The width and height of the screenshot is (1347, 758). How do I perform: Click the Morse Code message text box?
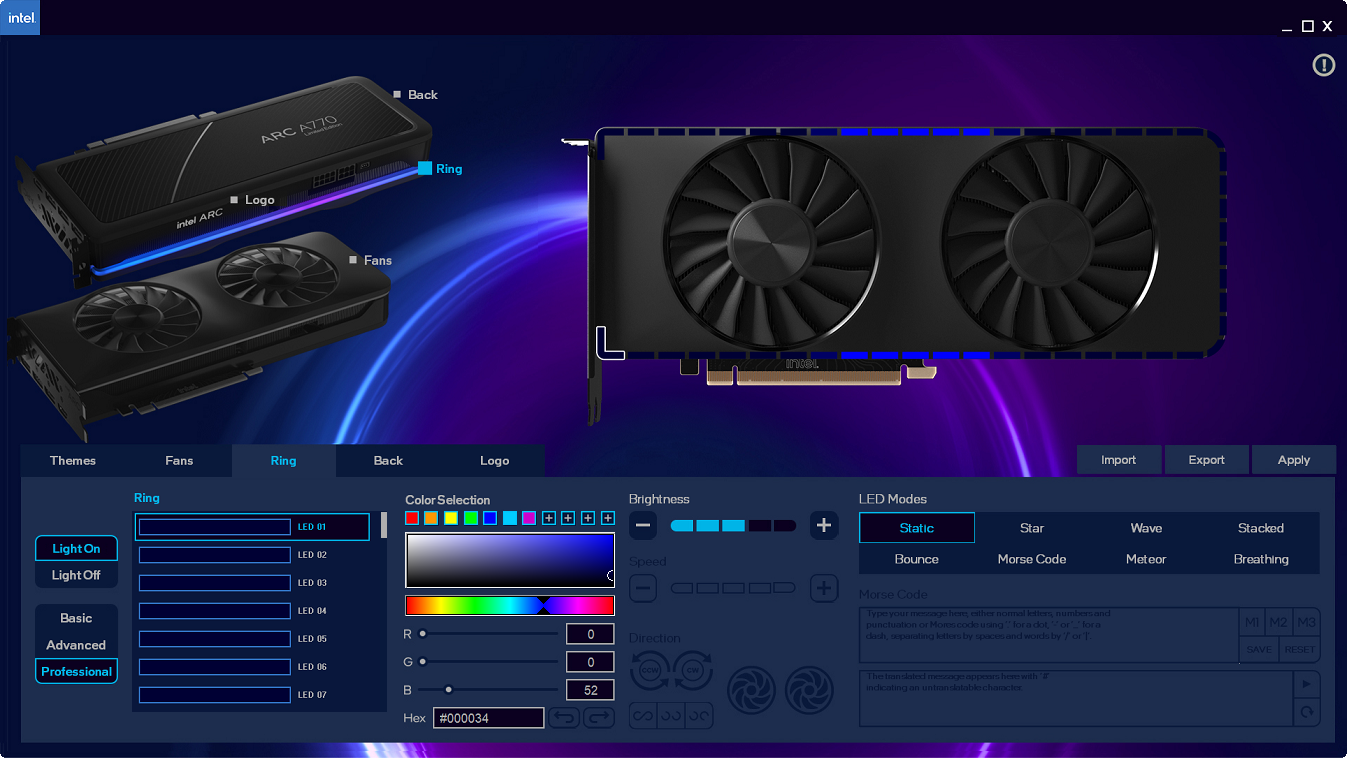point(1049,635)
